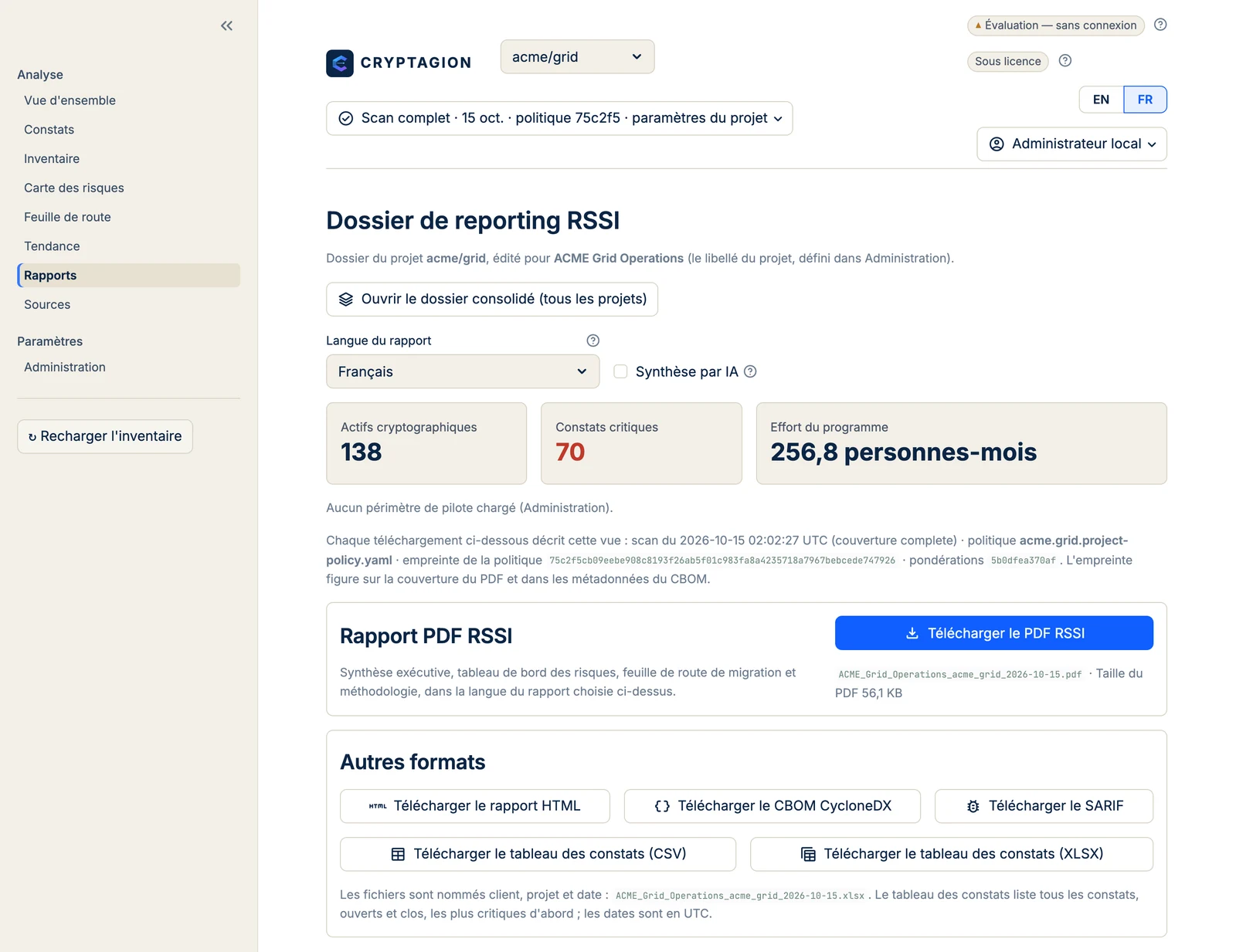Collapse the sidebar with the double-chevron icon
The image size is (1236, 952).
click(226, 25)
